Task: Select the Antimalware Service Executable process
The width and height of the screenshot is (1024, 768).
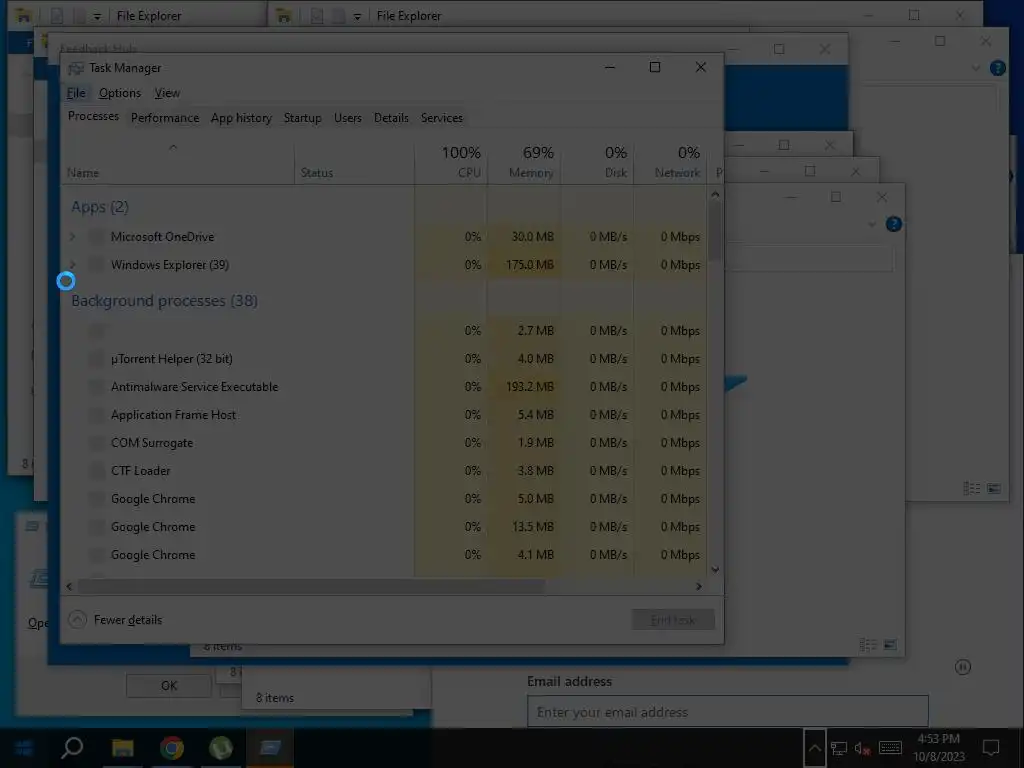Action: 385,387
